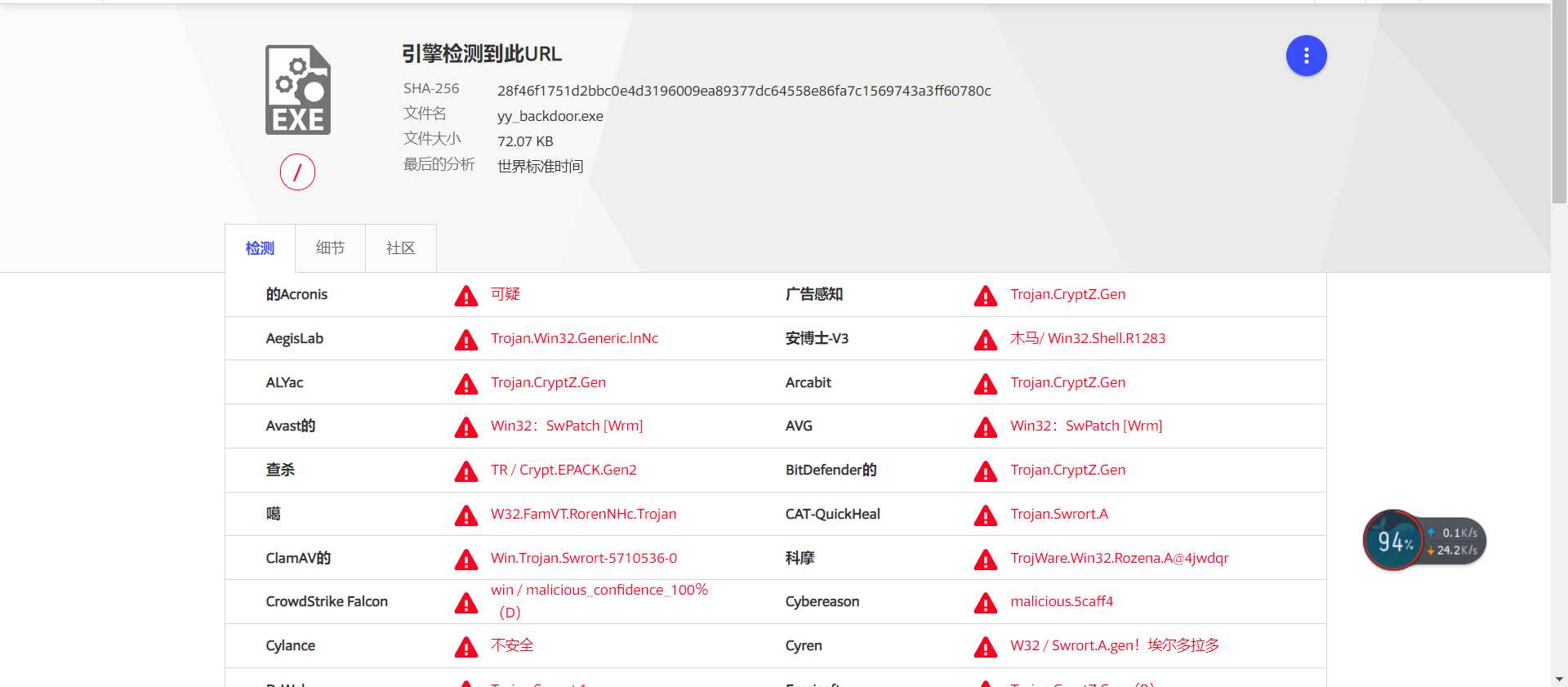This screenshot has height=687, width=1568.
Task: Click the Arcabit engine name
Action: coord(808,382)
